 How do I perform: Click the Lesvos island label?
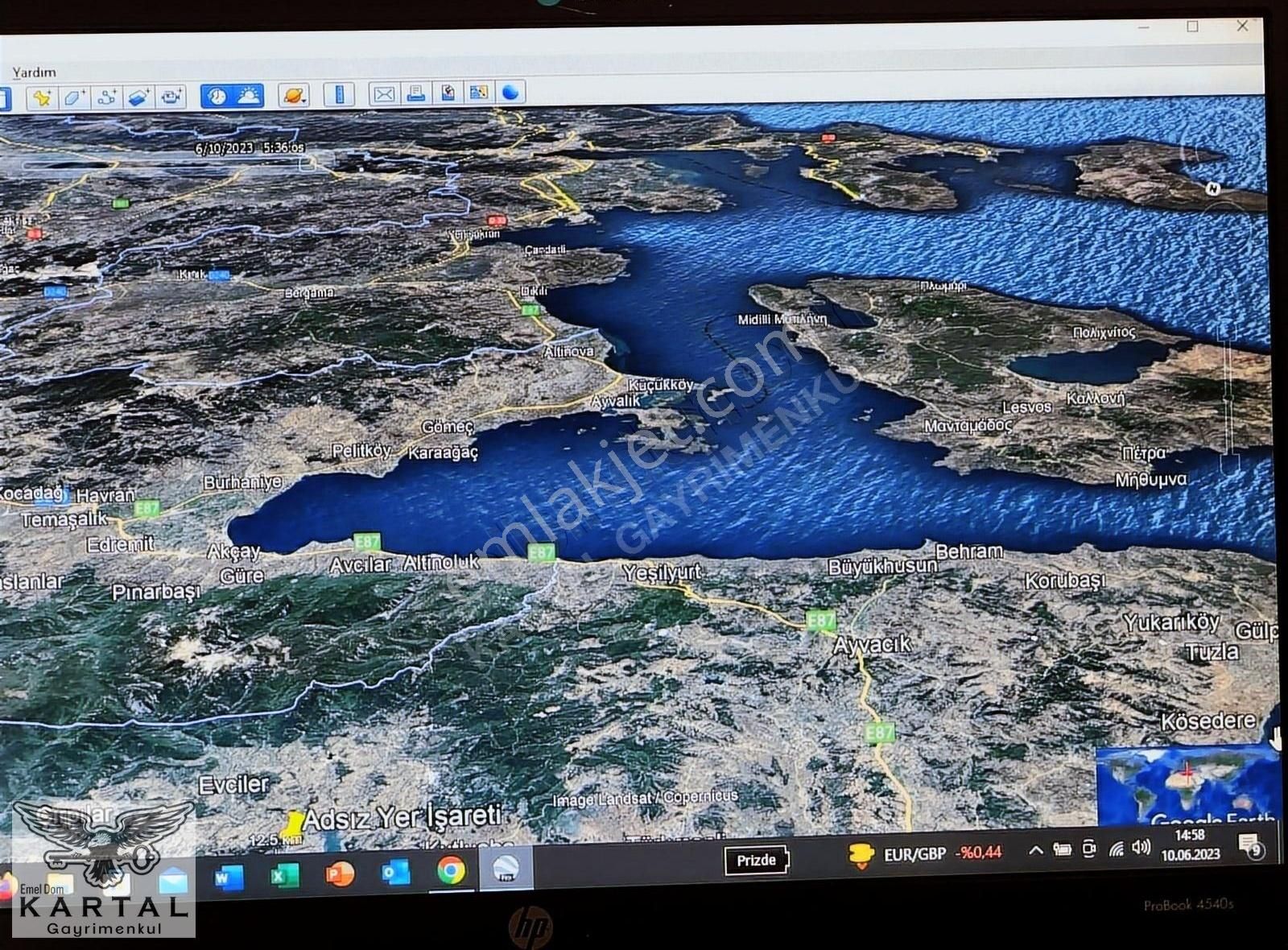(1027, 407)
